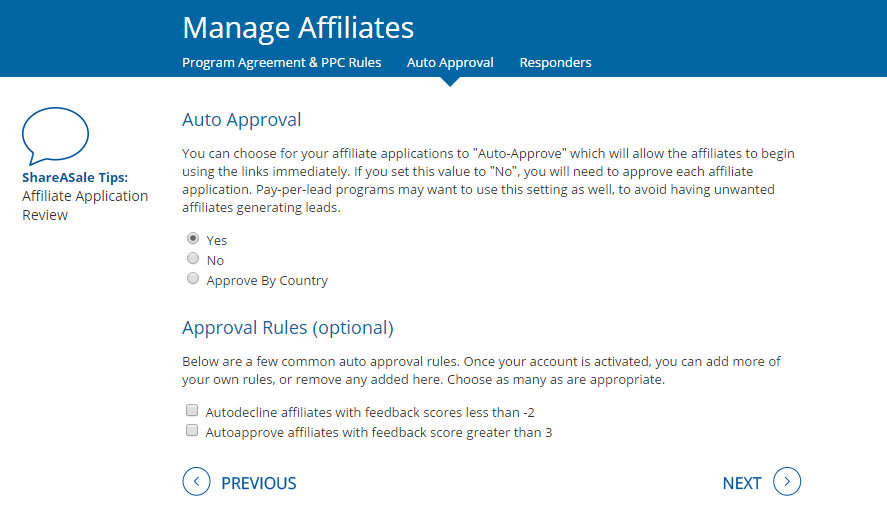Open Program Agreement & PPC Rules tab
The height and width of the screenshot is (519, 887).
[281, 62]
